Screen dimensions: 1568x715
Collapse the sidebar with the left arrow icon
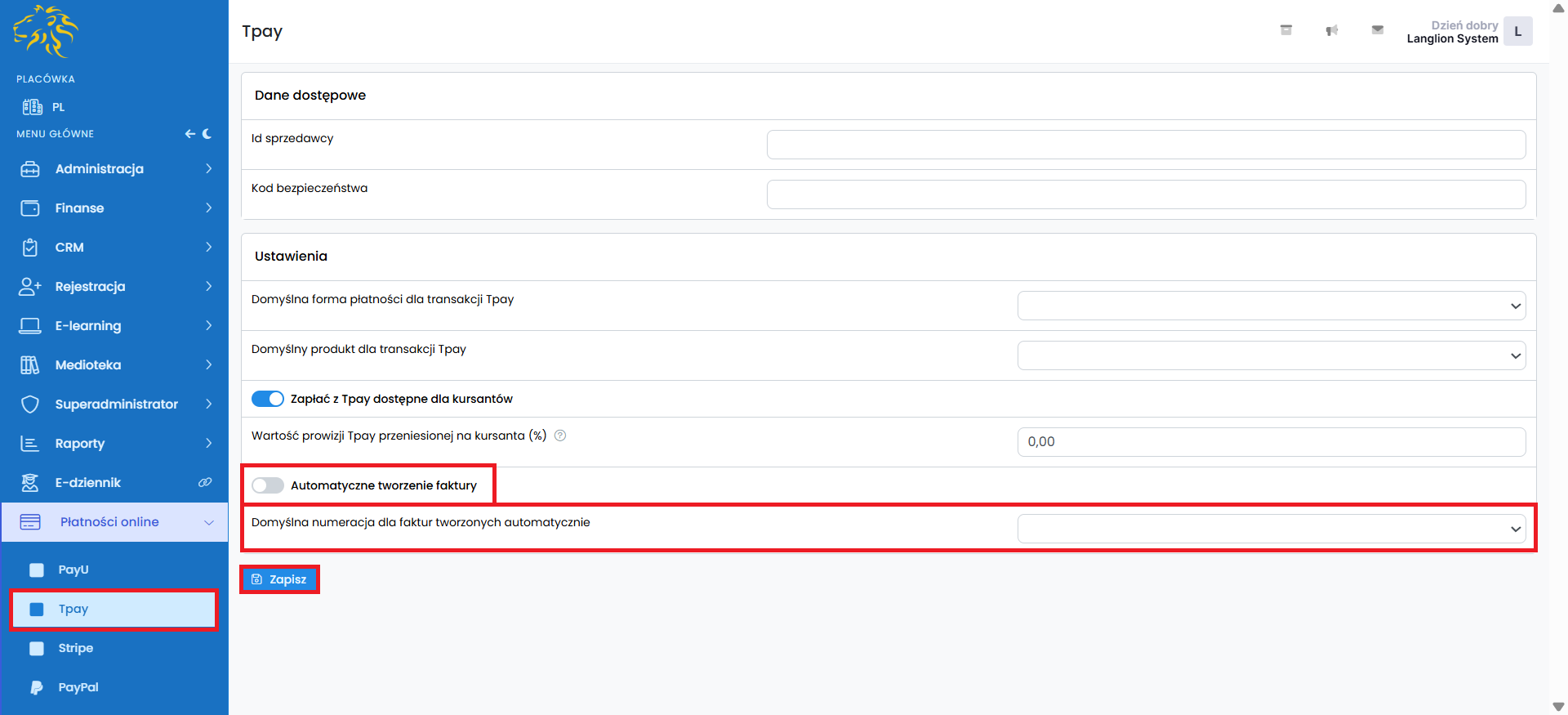coord(189,134)
